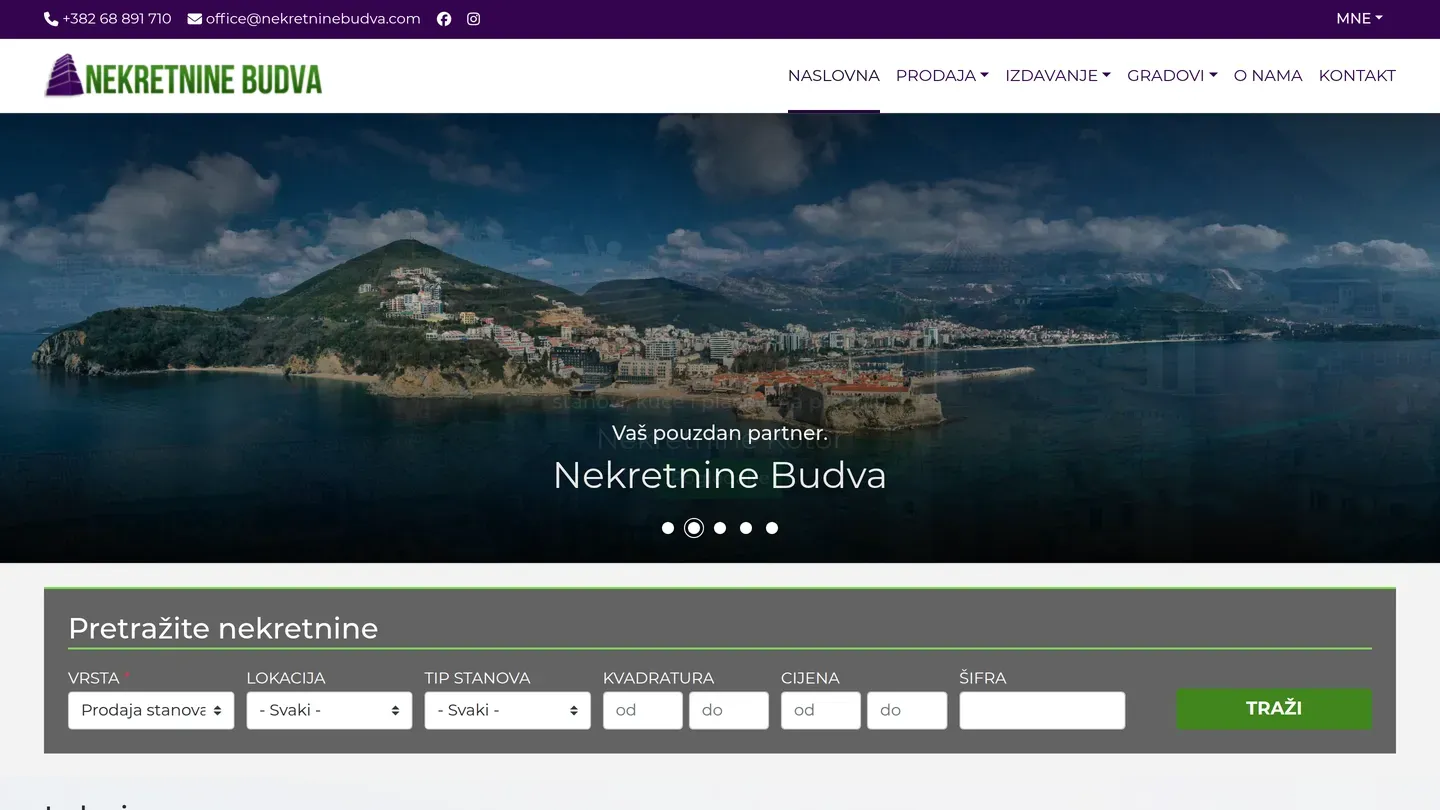Click the Nekretnine Budva logo
Image resolution: width=1440 pixels, height=810 pixels.
(x=184, y=76)
